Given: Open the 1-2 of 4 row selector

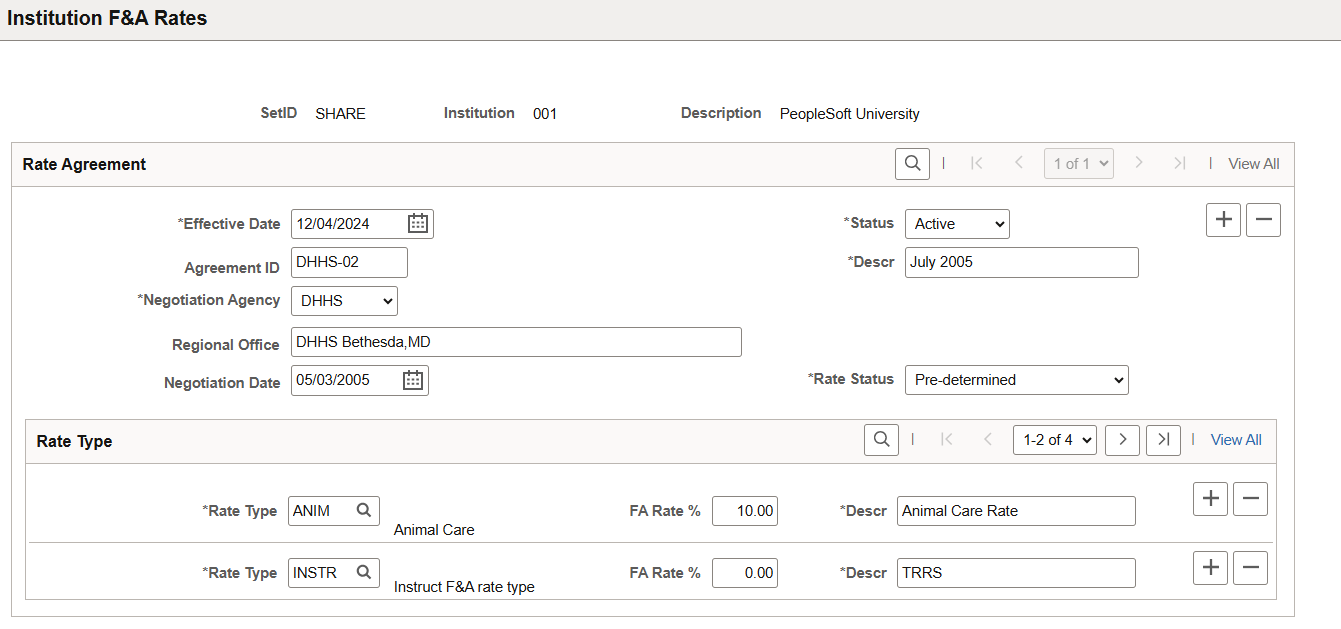Looking at the screenshot, I should click(1054, 439).
